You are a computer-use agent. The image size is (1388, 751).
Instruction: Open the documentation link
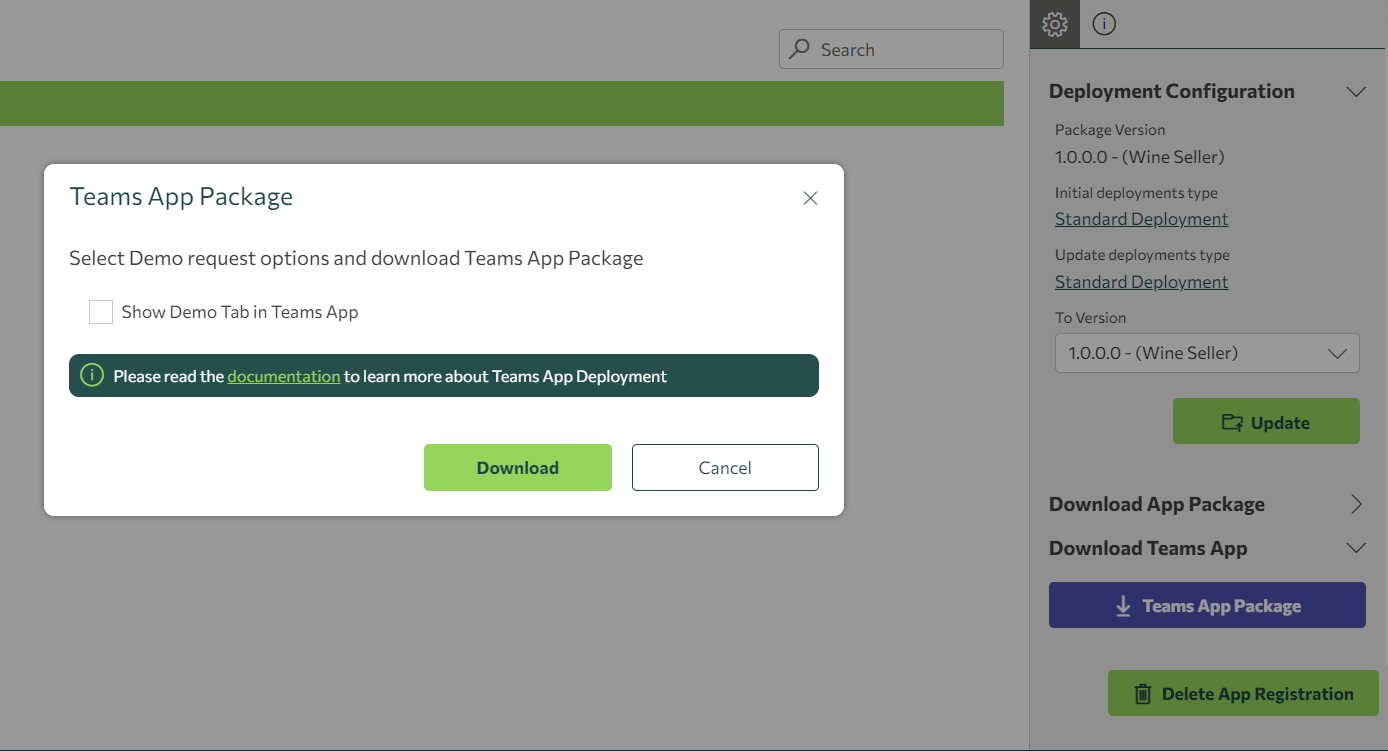(284, 376)
